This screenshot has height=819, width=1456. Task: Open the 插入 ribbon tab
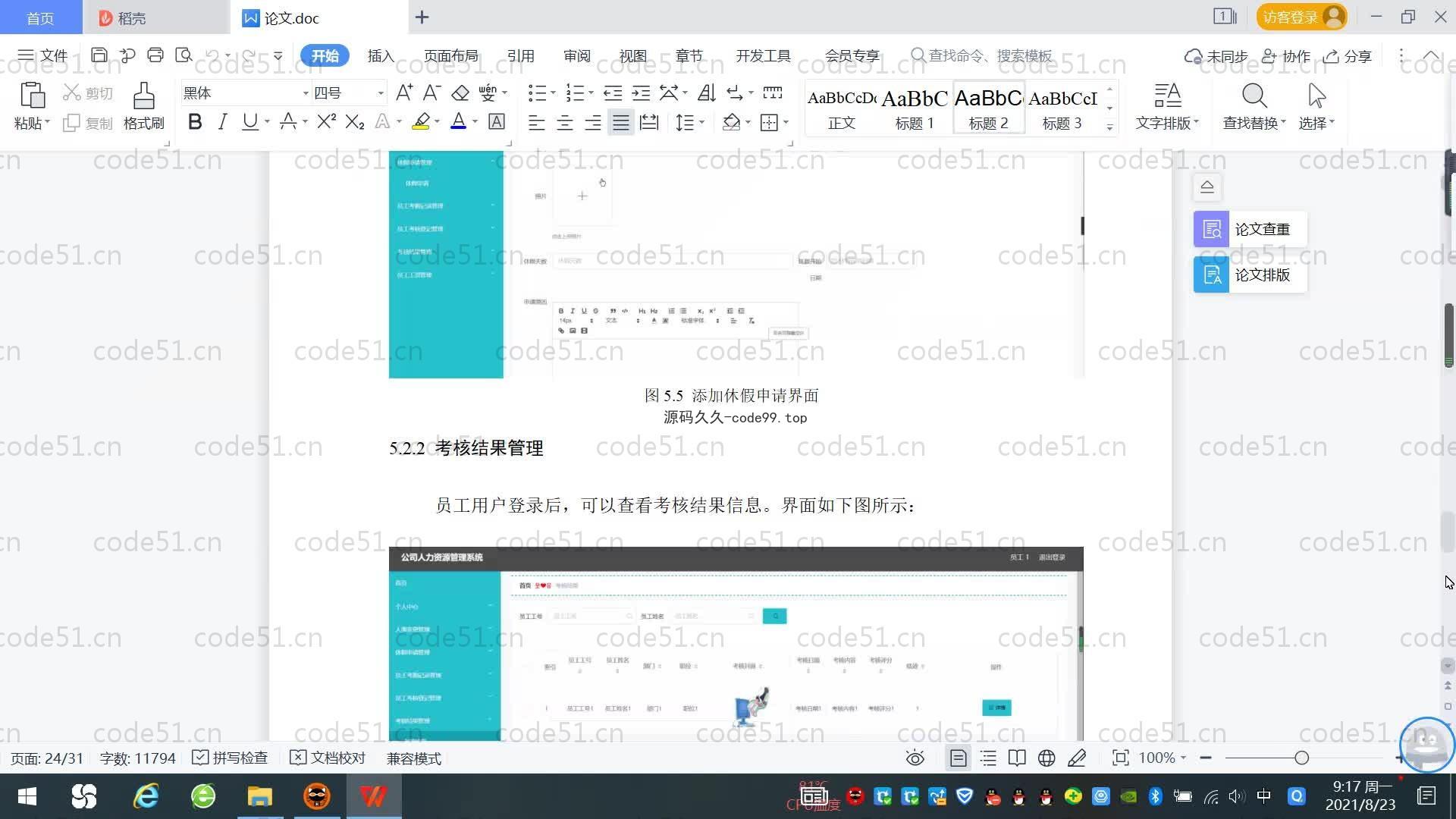(x=381, y=56)
